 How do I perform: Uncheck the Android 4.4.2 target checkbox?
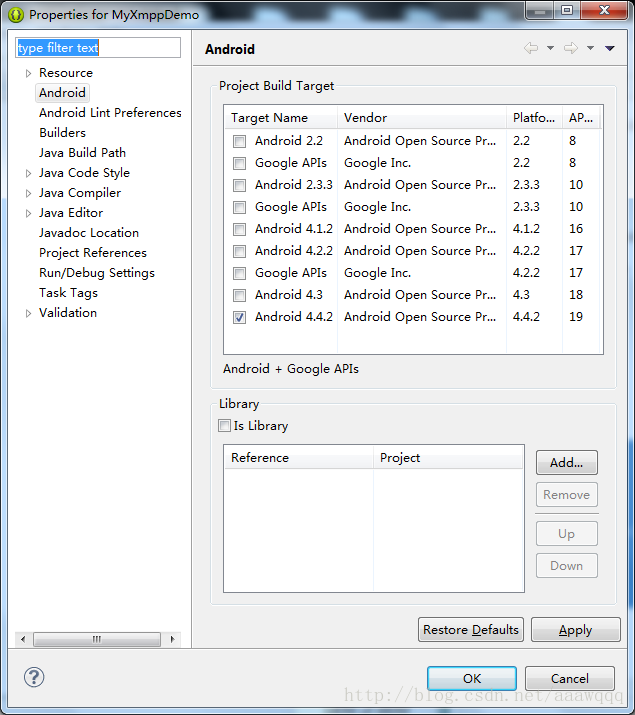239,317
